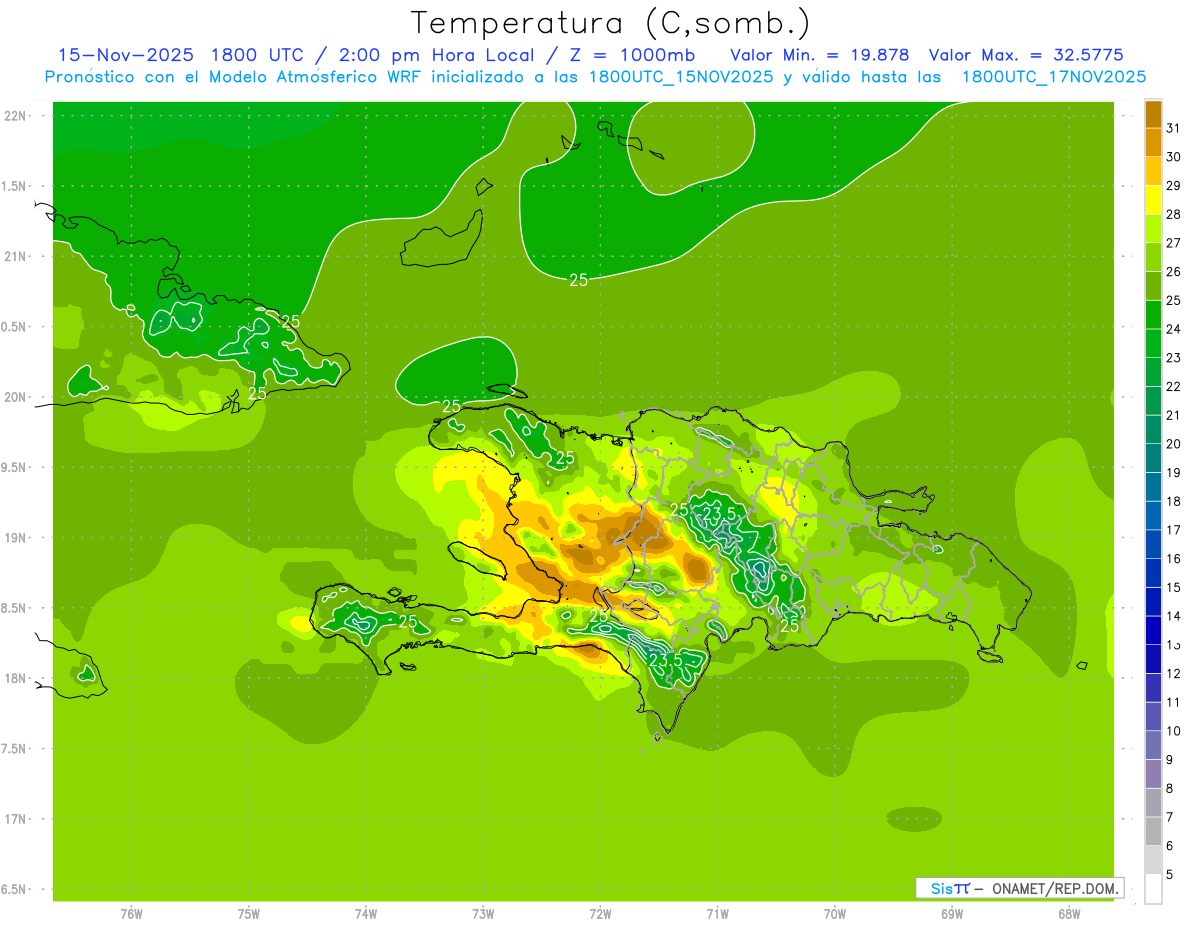The image size is (1200, 927).
Task: Click the "75W" longitude axis label
Action: 249,914
